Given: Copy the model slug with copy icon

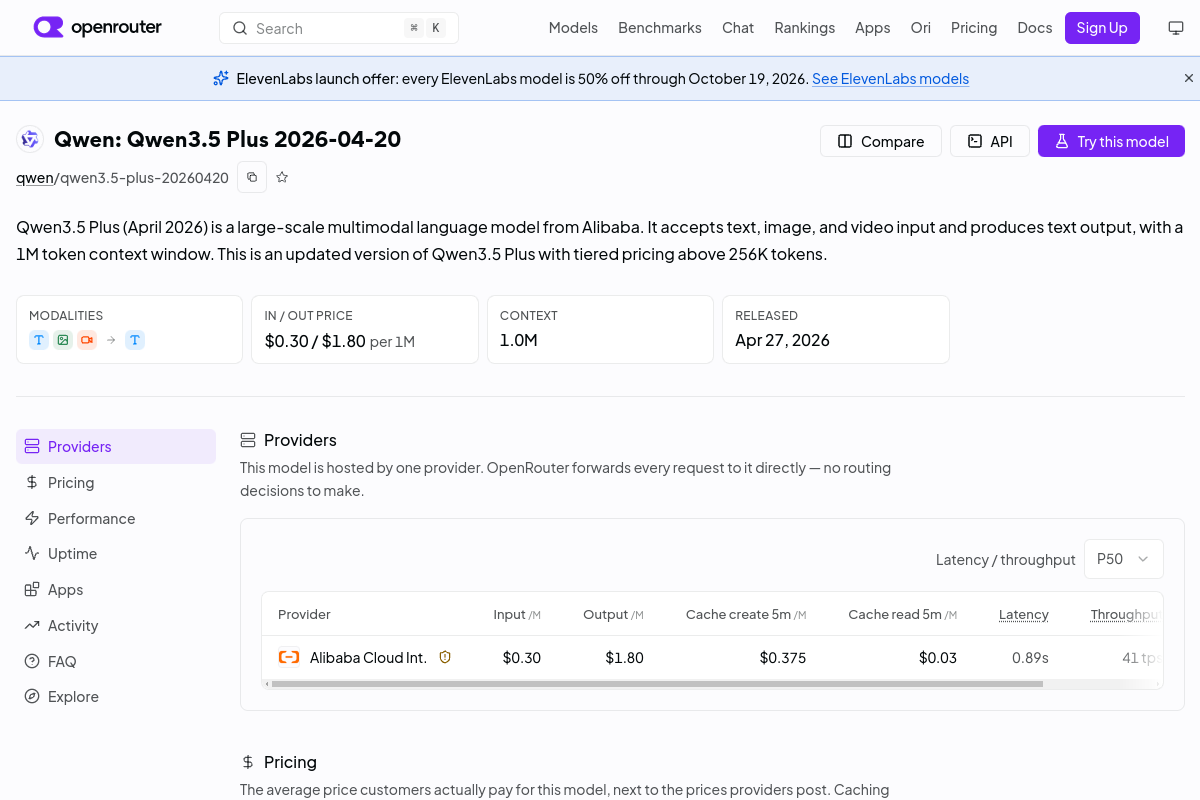Looking at the screenshot, I should point(252,177).
